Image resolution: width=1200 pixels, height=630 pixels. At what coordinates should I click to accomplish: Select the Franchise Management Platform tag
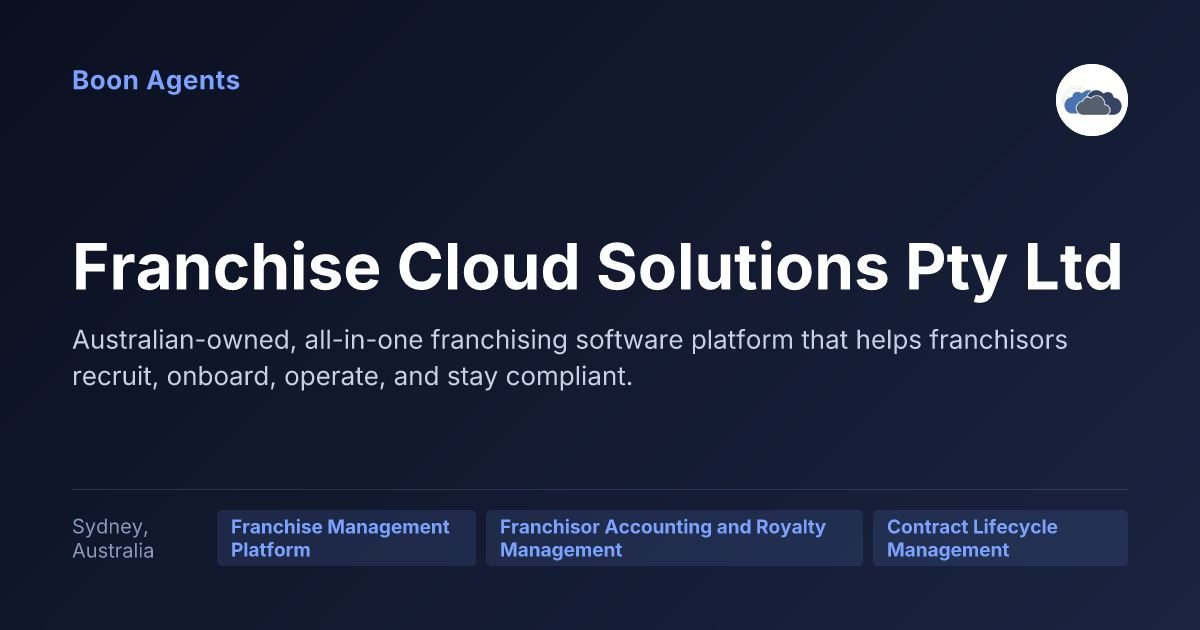click(x=346, y=538)
